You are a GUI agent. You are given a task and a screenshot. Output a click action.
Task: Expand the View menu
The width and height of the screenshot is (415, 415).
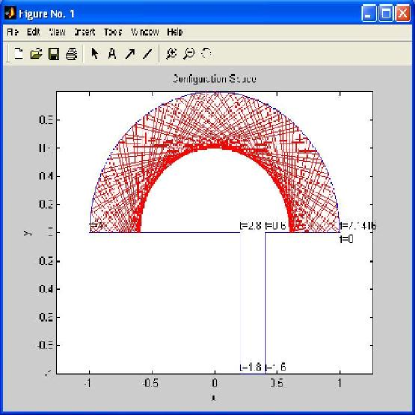[x=57, y=32]
